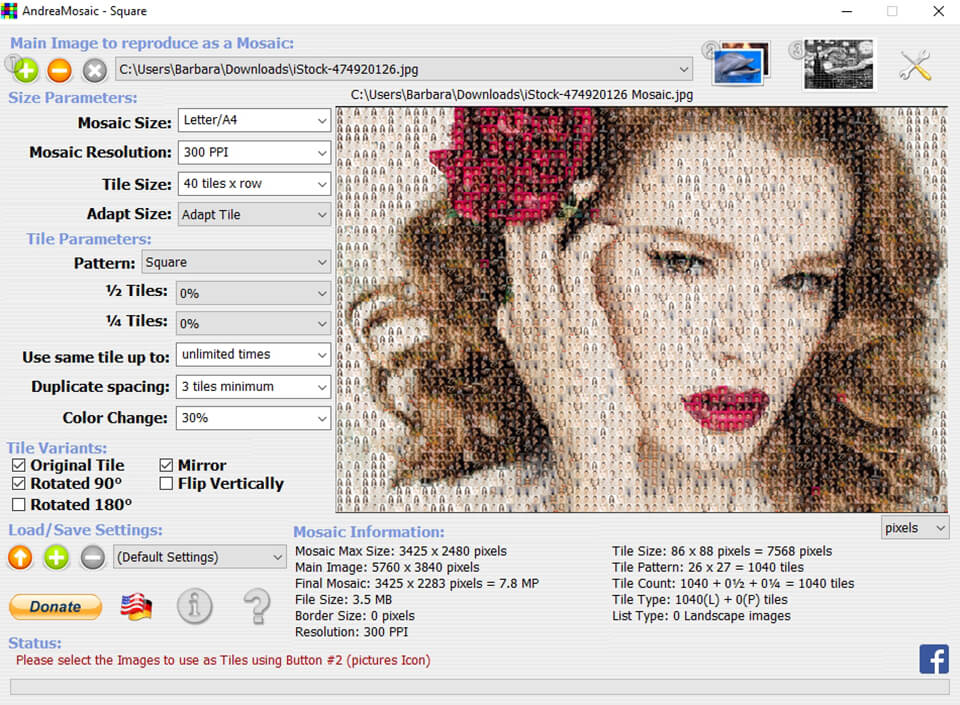This screenshot has height=705, width=960.
Task: Click the green plus add main image icon
Action: click(26, 71)
